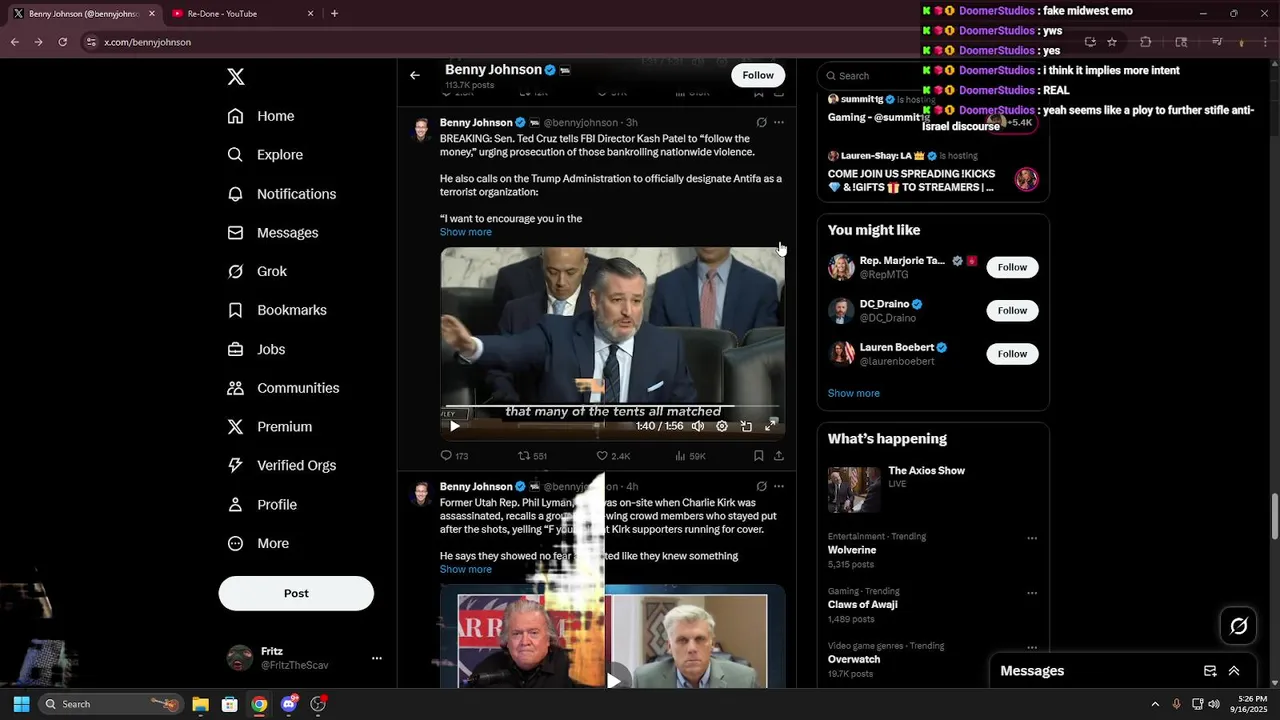The width and height of the screenshot is (1280, 720).
Task: Go back using profile back arrow
Action: [x=415, y=75]
